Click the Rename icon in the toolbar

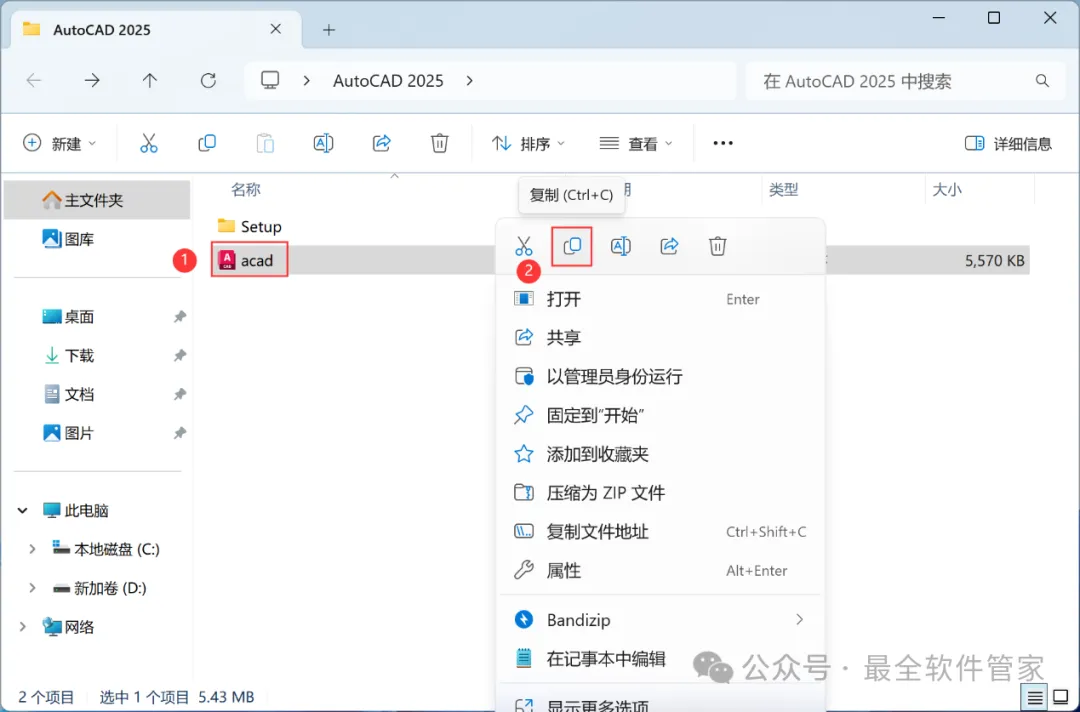pos(323,143)
